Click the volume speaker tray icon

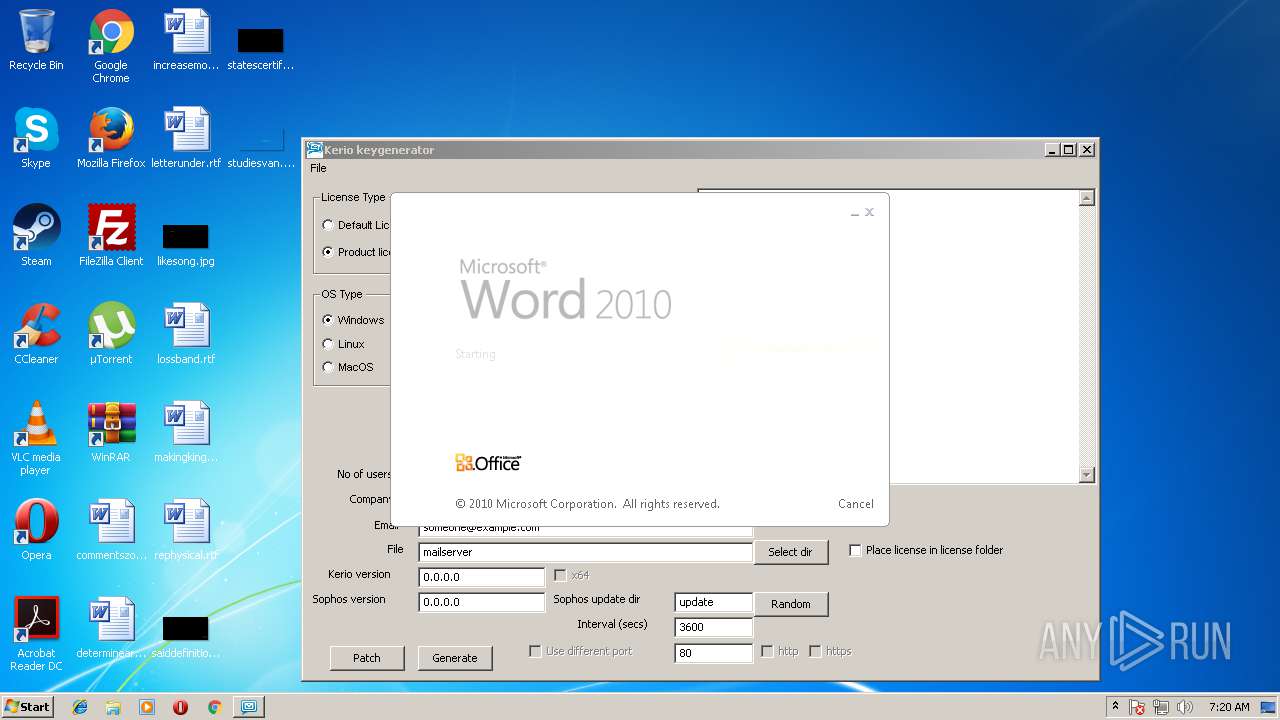click(x=1185, y=707)
